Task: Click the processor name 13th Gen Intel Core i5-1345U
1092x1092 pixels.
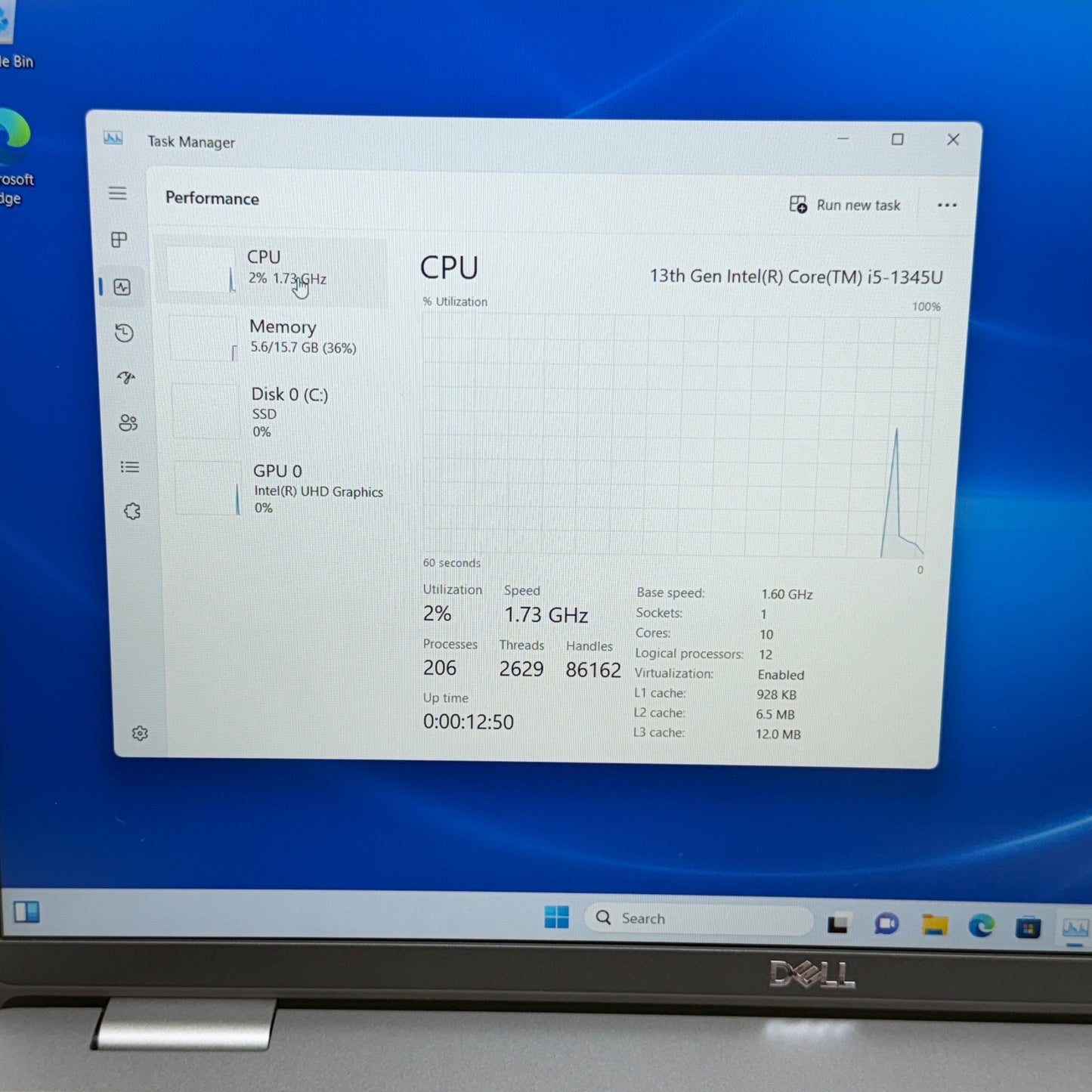Action: tap(796, 277)
